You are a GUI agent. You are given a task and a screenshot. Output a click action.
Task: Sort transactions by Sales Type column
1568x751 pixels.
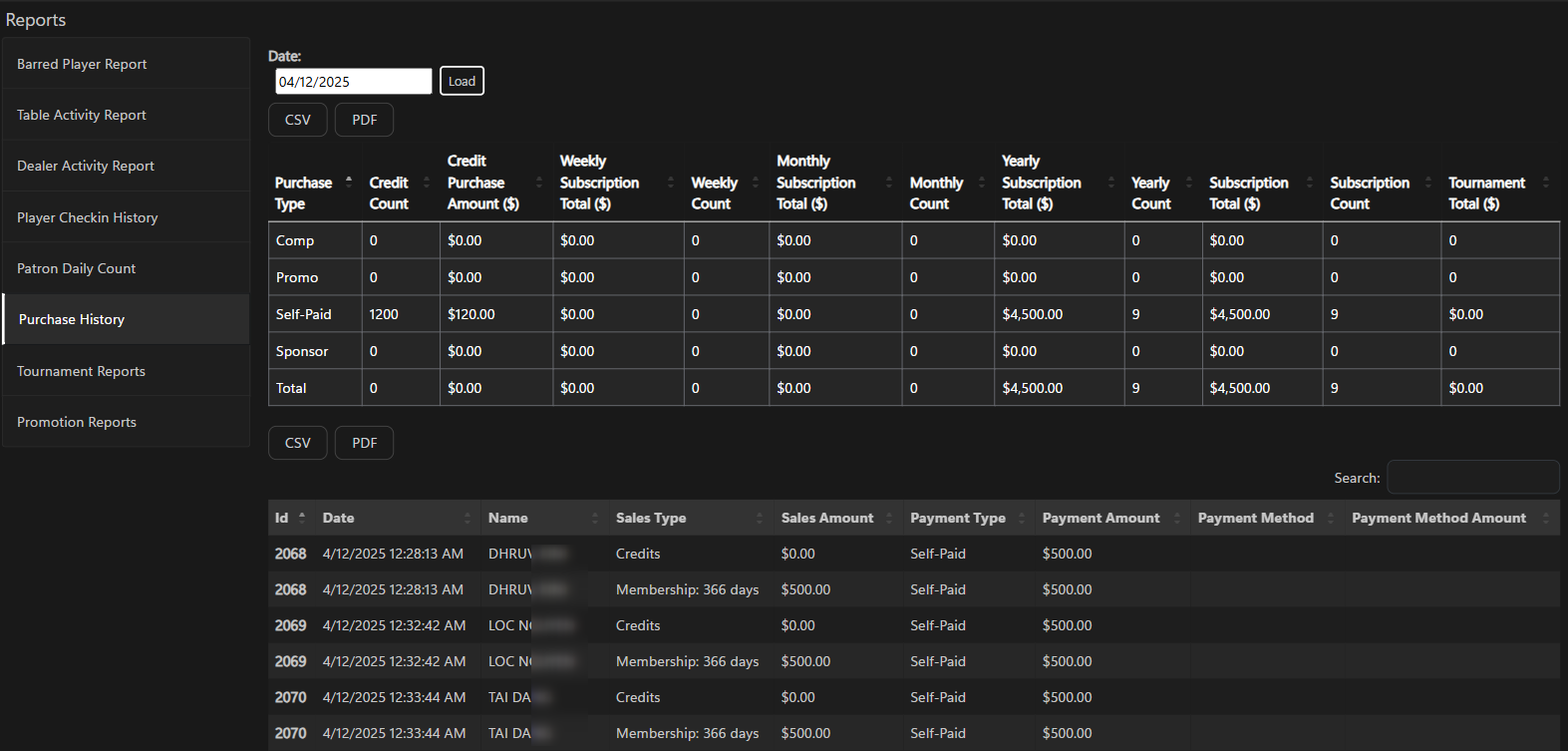coord(651,518)
